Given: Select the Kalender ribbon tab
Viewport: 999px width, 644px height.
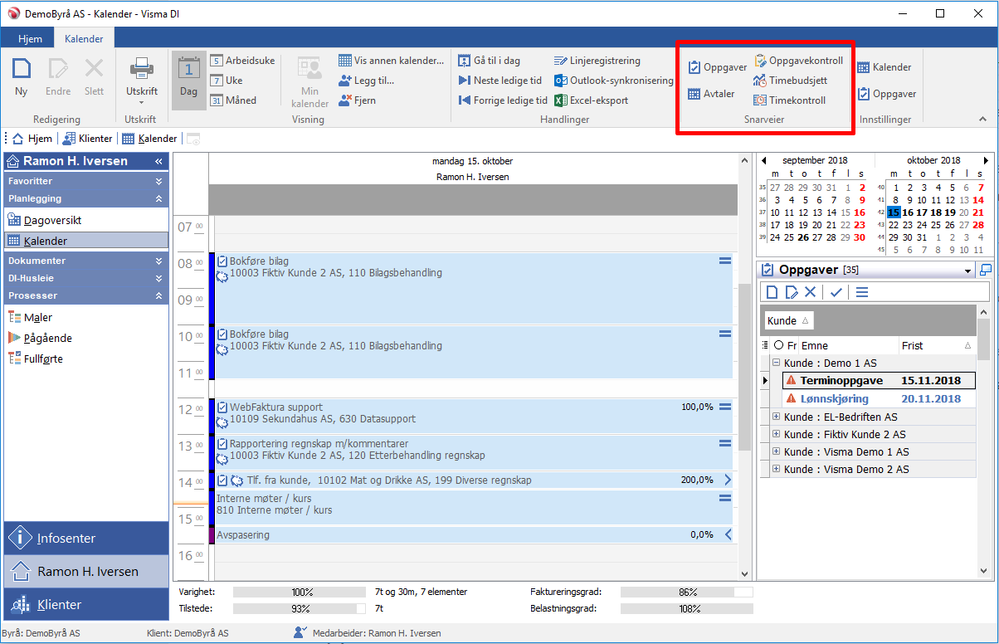Looking at the screenshot, I should point(83,39).
